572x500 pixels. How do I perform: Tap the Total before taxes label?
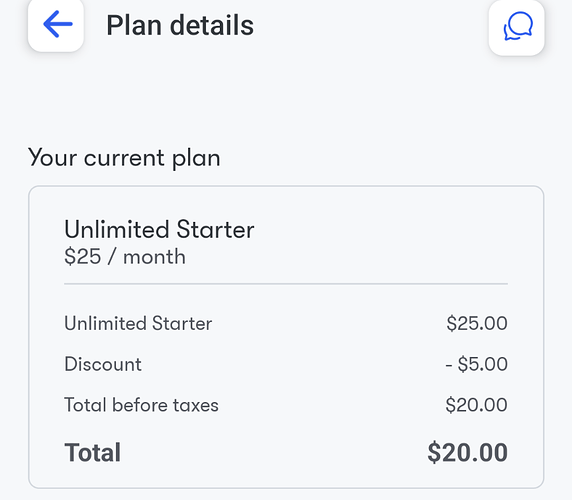pyautogui.click(x=141, y=405)
